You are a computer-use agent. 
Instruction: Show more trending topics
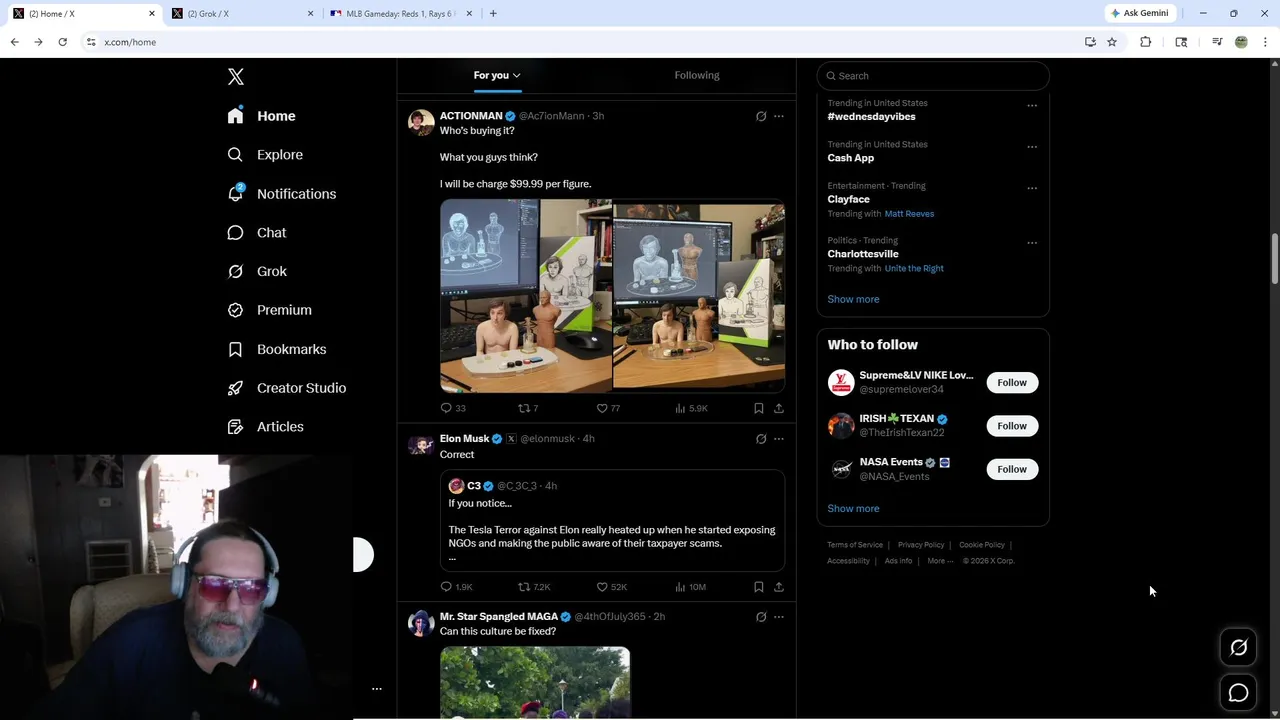[x=853, y=299]
